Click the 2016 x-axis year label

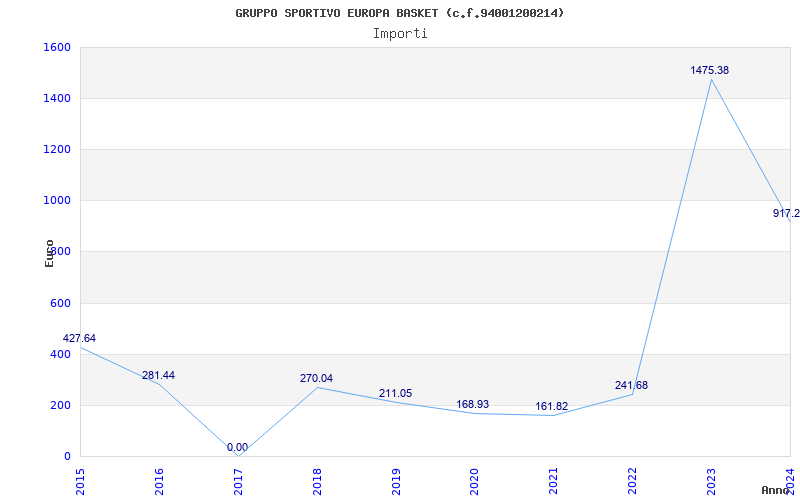click(x=159, y=480)
